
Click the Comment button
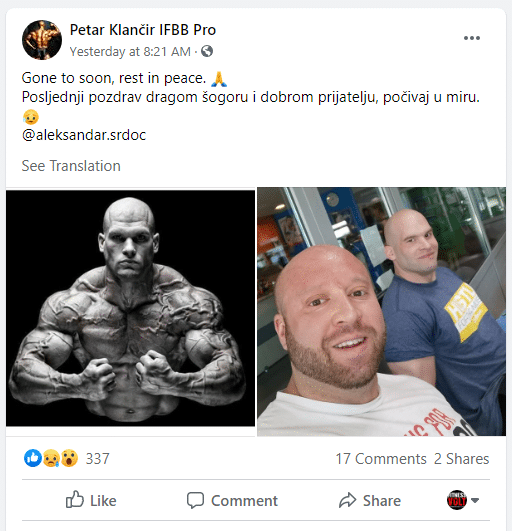pos(232,500)
